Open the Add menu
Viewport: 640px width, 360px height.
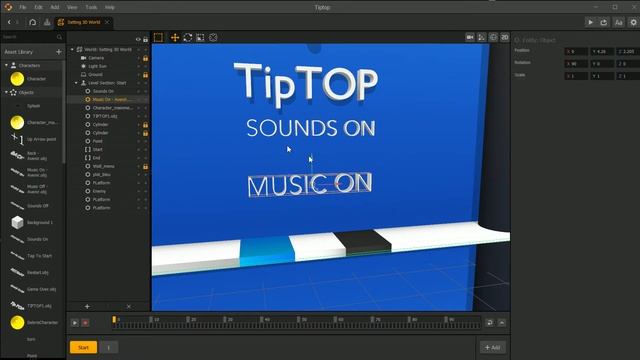pos(55,7)
